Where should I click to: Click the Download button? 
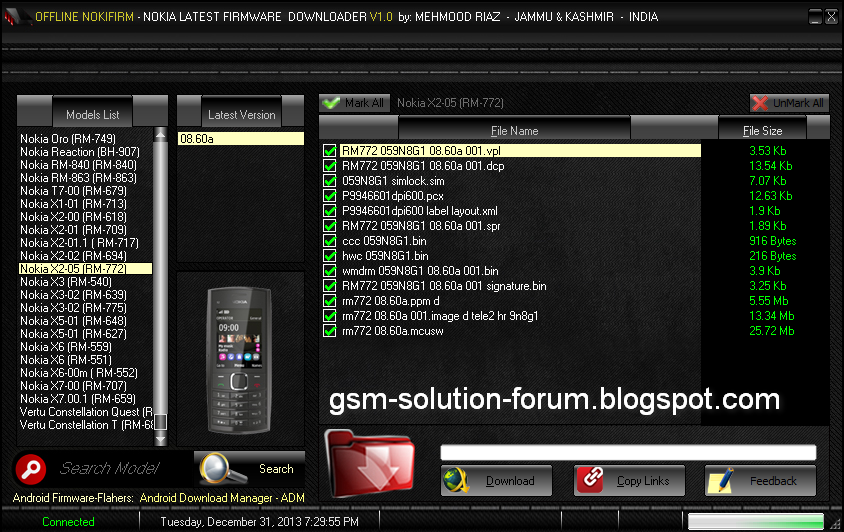pos(496,480)
